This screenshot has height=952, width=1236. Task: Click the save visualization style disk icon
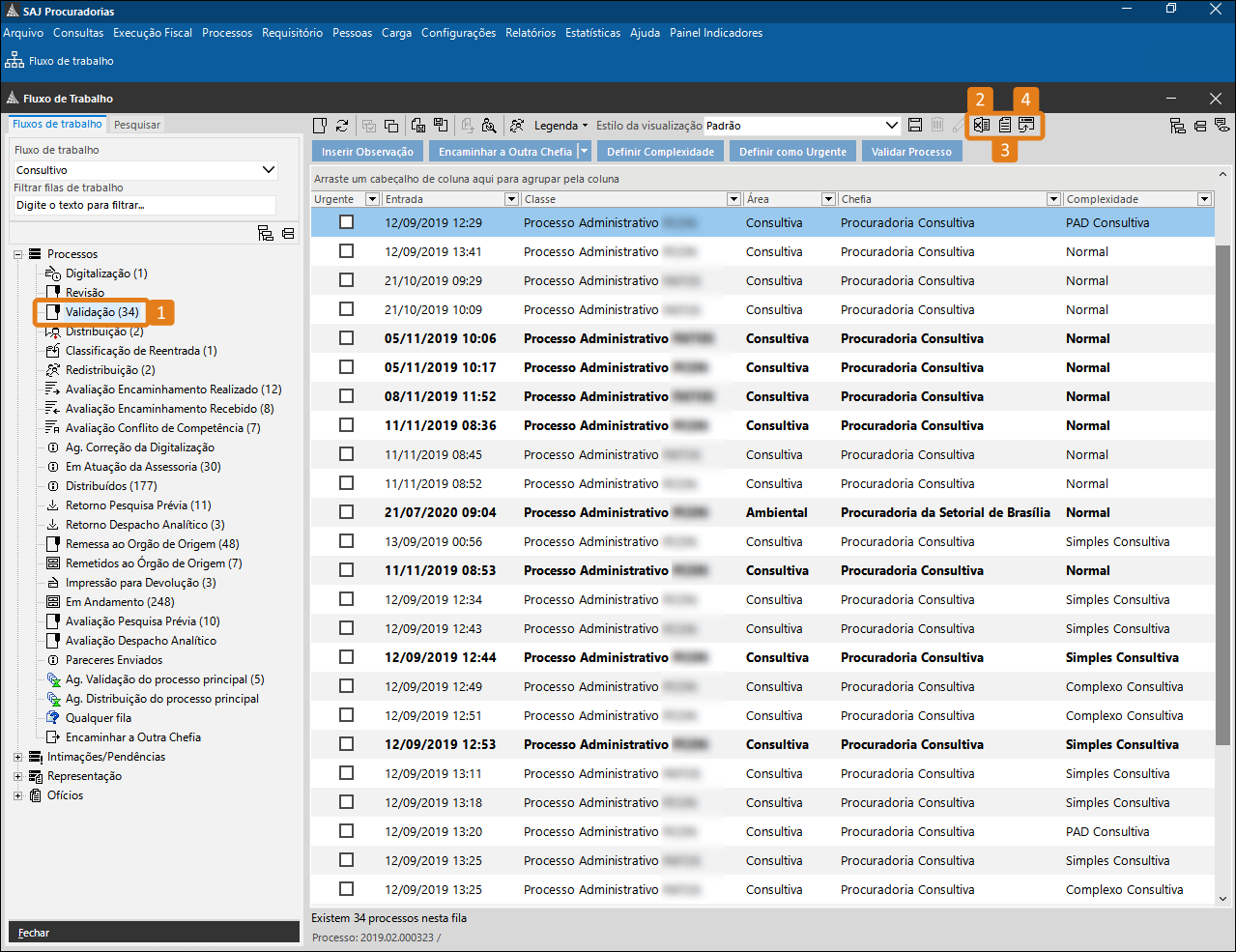coord(915,126)
